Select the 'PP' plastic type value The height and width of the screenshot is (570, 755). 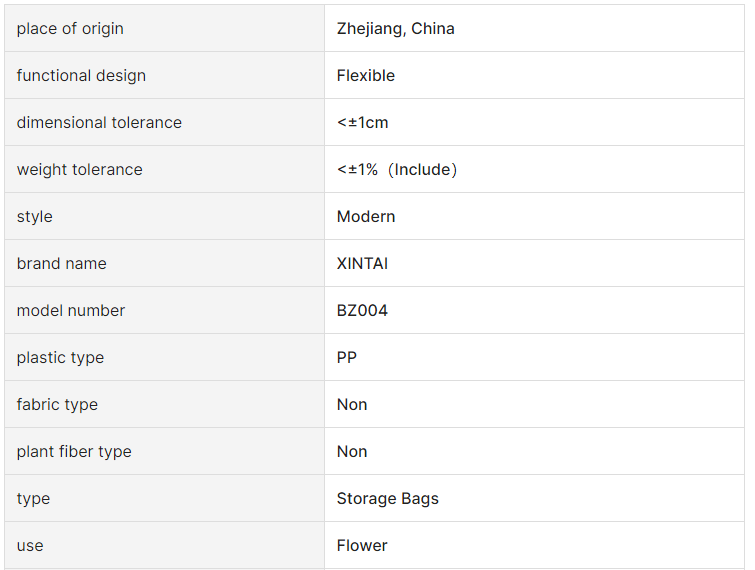coord(347,358)
